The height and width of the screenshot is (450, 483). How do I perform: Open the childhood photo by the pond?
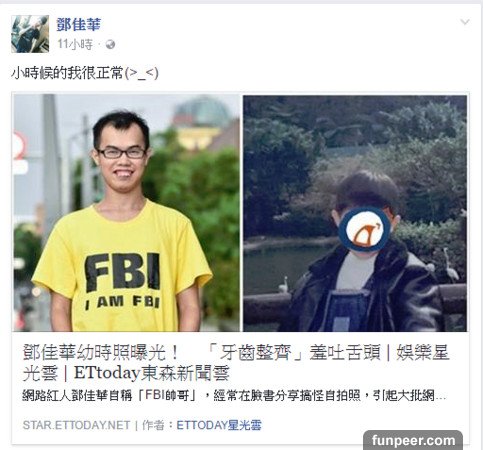click(x=355, y=213)
